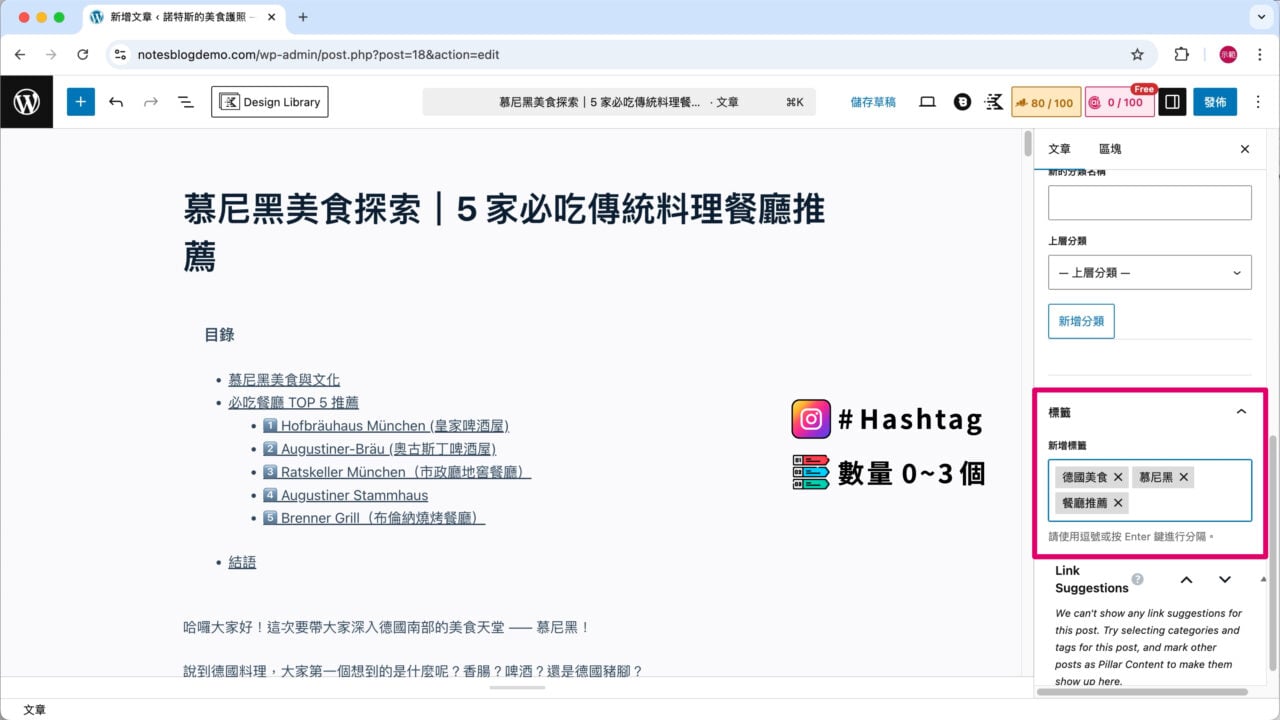The height and width of the screenshot is (720, 1280).
Task: Open preview using the laptop icon
Action: point(927,101)
